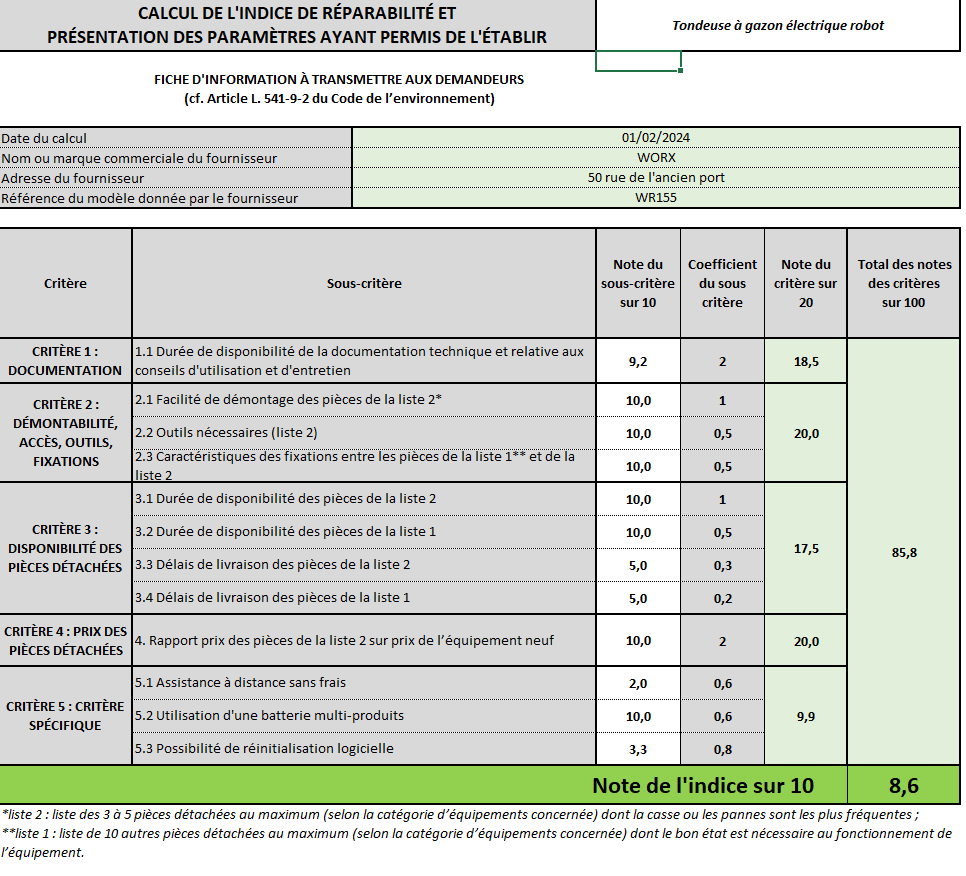
Task: Select coefficient "2" in row 1.1
Action: pyautogui.click(x=722, y=362)
